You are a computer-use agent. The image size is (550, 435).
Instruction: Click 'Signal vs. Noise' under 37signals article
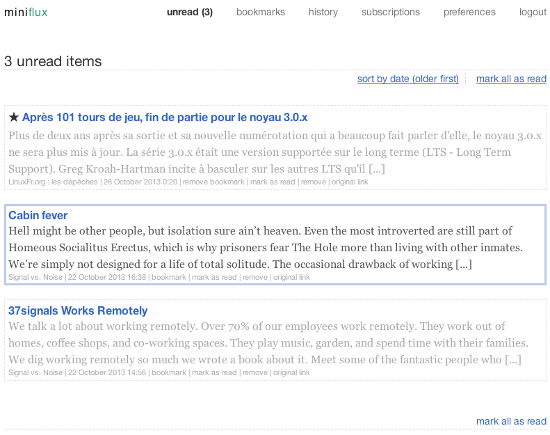(35, 372)
